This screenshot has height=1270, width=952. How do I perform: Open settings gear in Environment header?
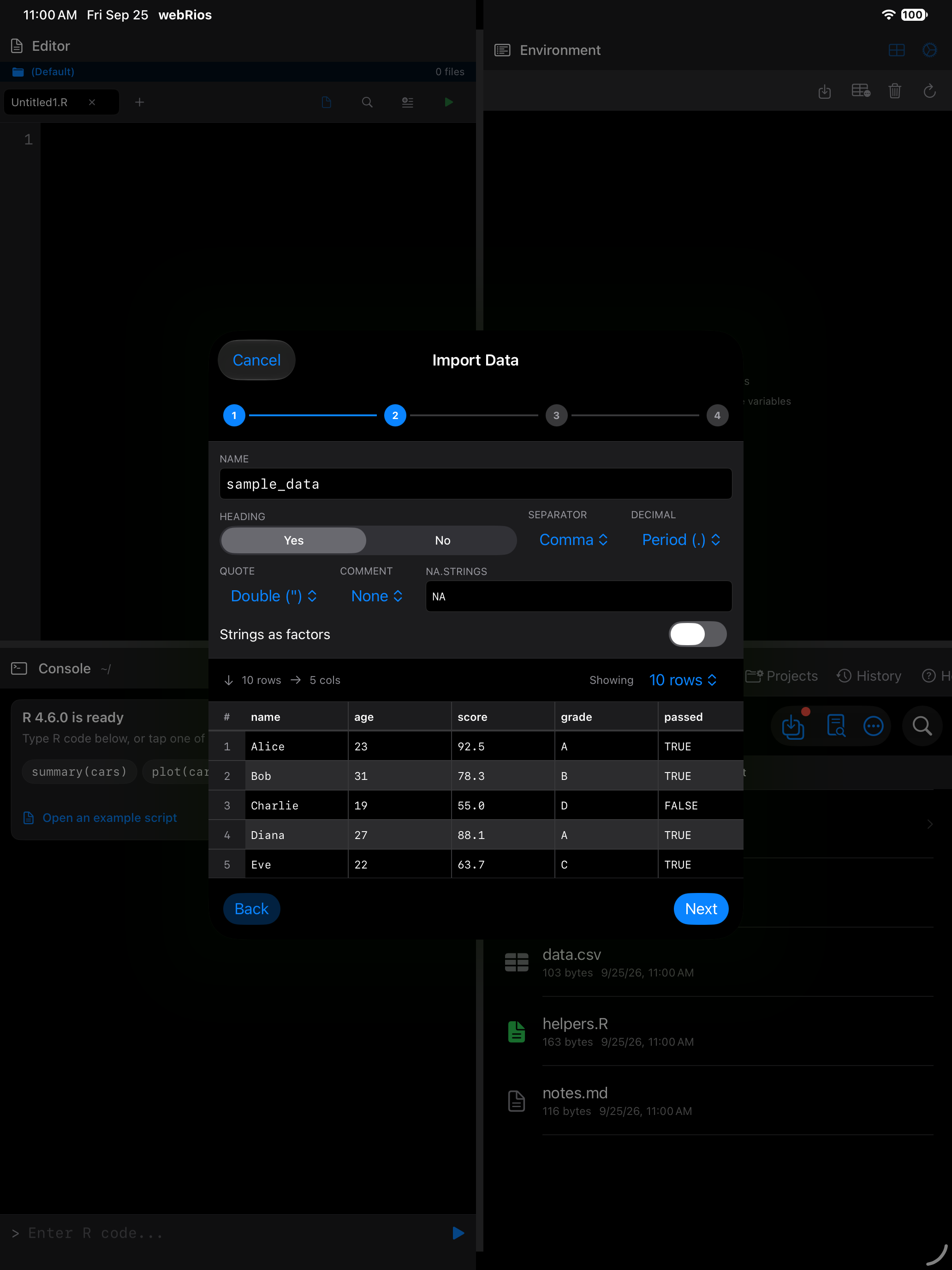coord(929,50)
